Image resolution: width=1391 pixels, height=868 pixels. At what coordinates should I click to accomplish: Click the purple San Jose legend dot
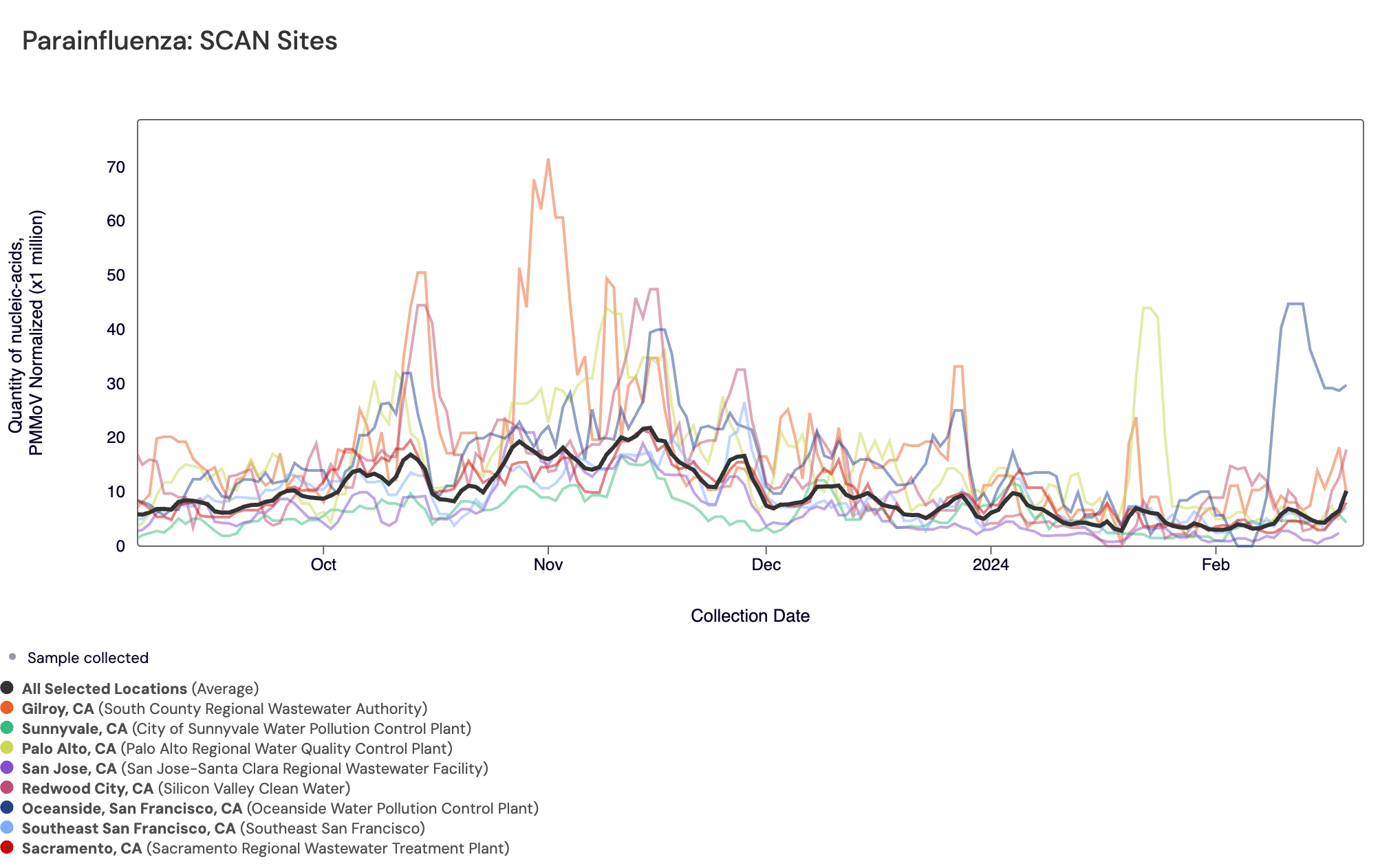pos(7,768)
